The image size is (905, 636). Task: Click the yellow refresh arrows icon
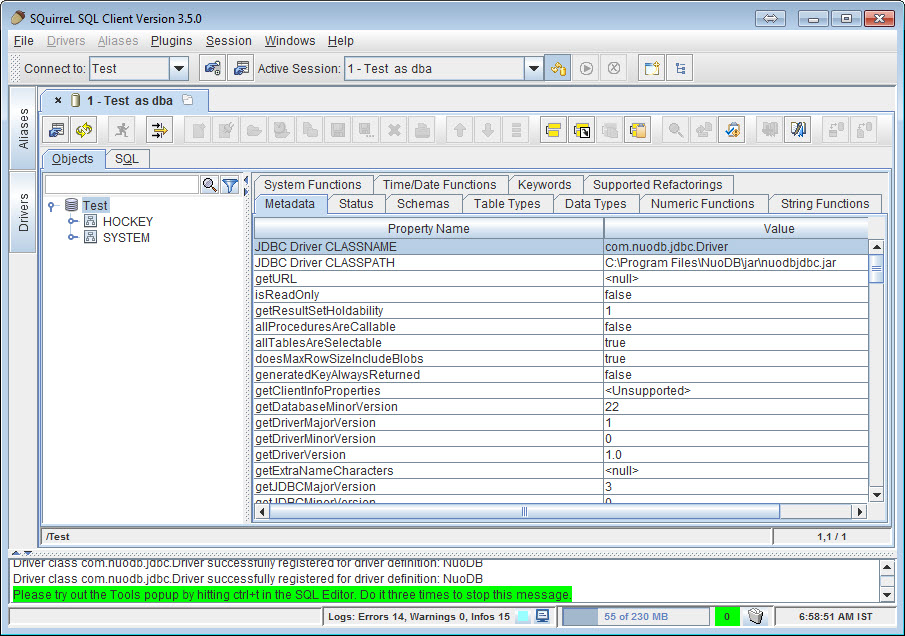click(x=84, y=130)
